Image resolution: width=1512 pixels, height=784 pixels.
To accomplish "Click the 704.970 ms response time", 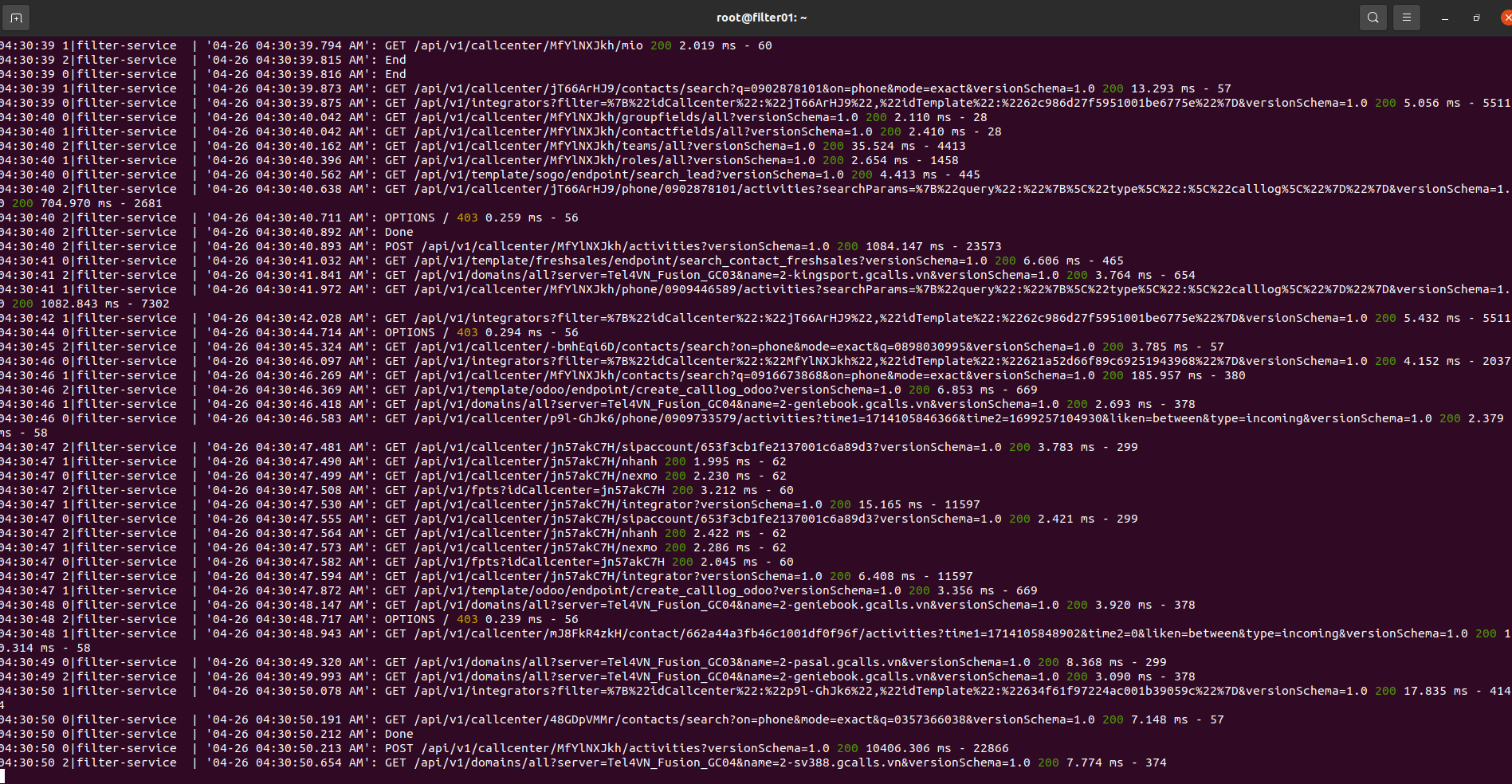I will [x=76, y=203].
